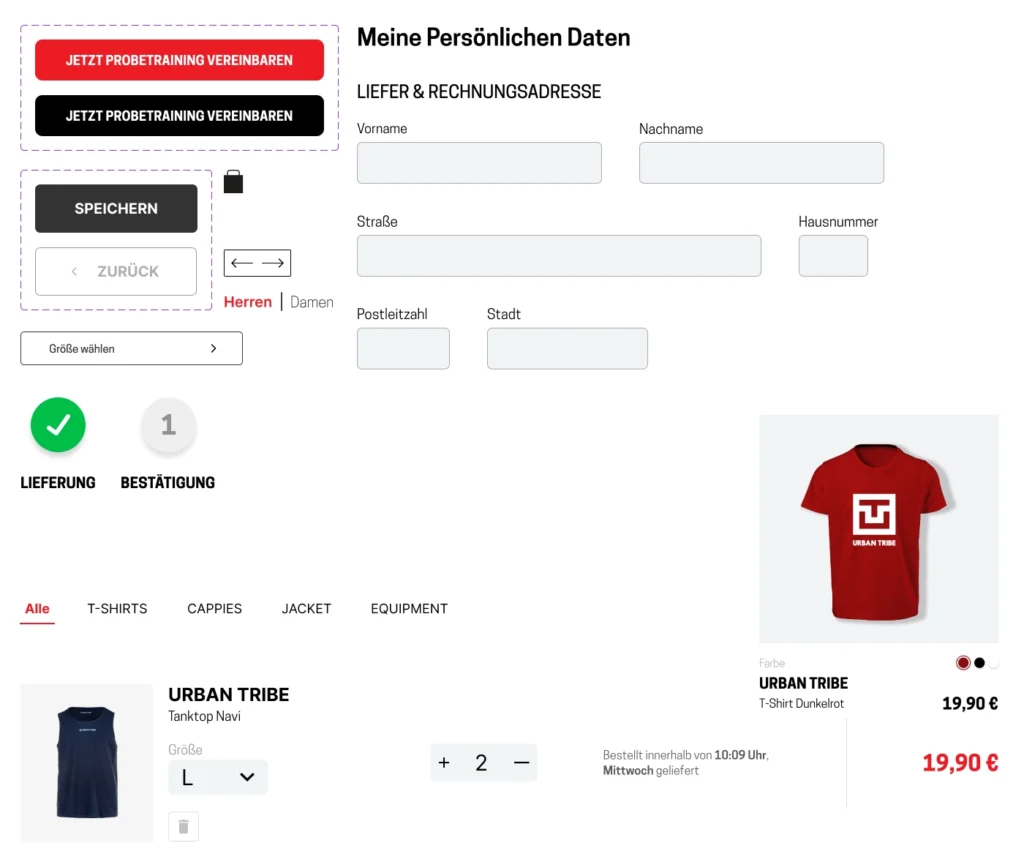Click the Bestätigung step number circle
1024x865 pixels.
pyautogui.click(x=168, y=425)
